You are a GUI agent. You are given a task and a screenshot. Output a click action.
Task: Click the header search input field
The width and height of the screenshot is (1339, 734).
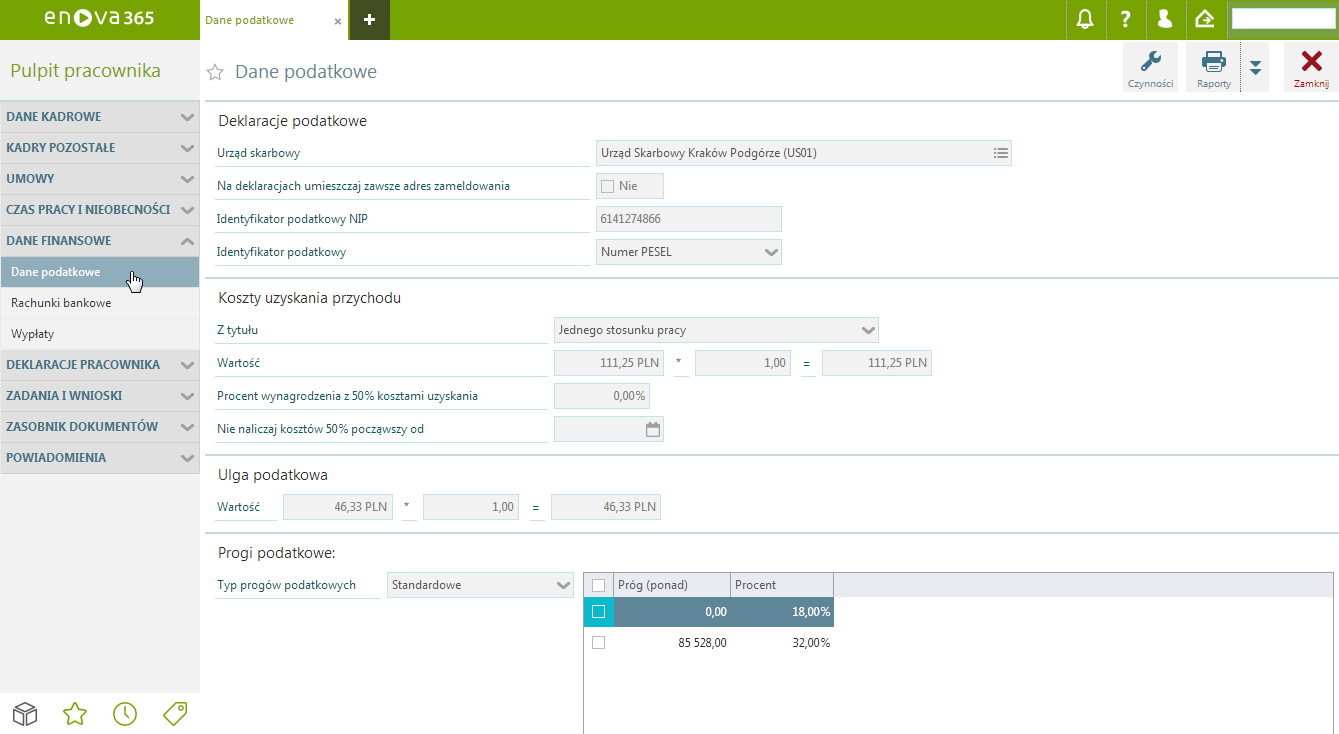[x=1283, y=18]
